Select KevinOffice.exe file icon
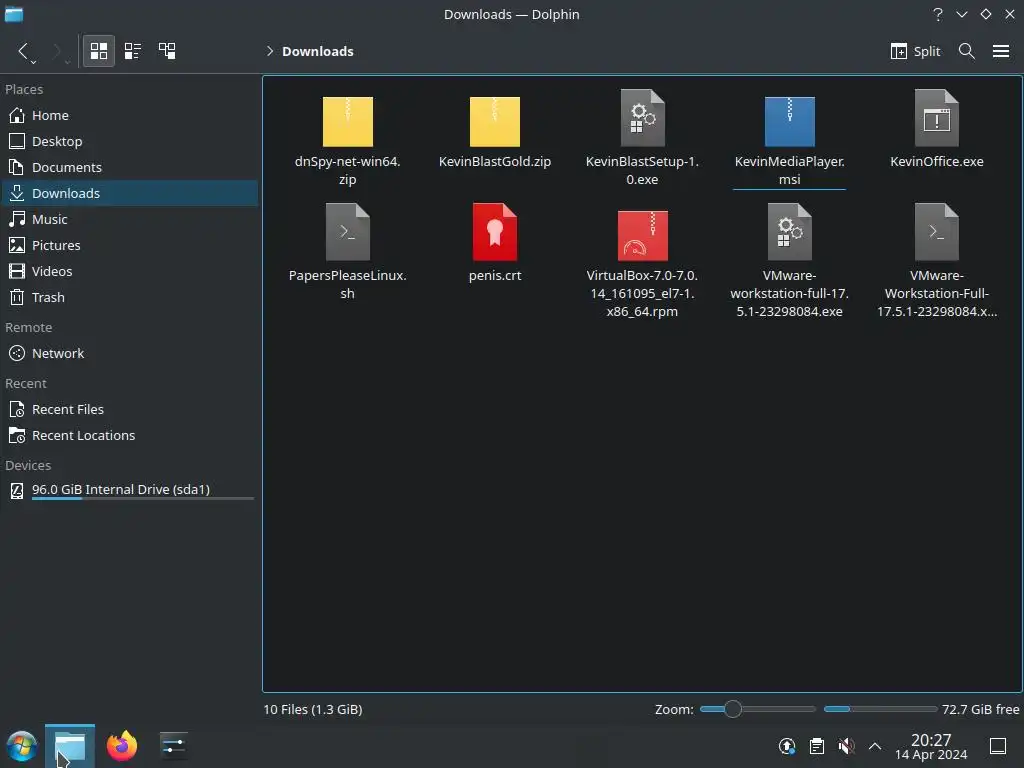The image size is (1024, 768). (936, 118)
